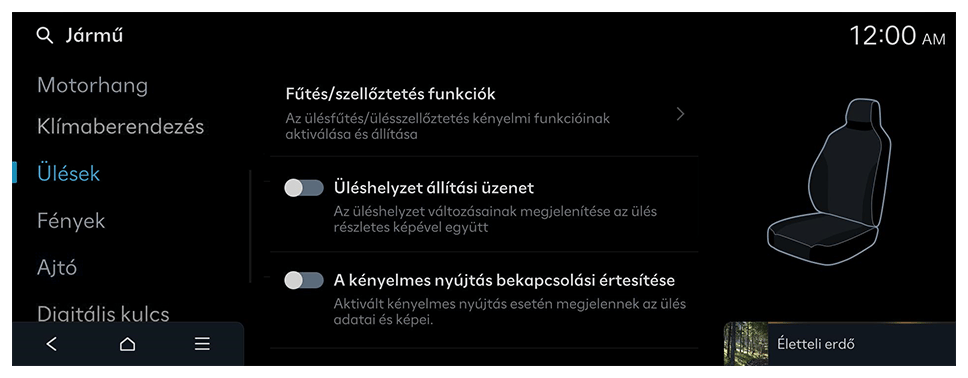Open the Ajtó settings category
The image size is (968, 378).
click(57, 268)
